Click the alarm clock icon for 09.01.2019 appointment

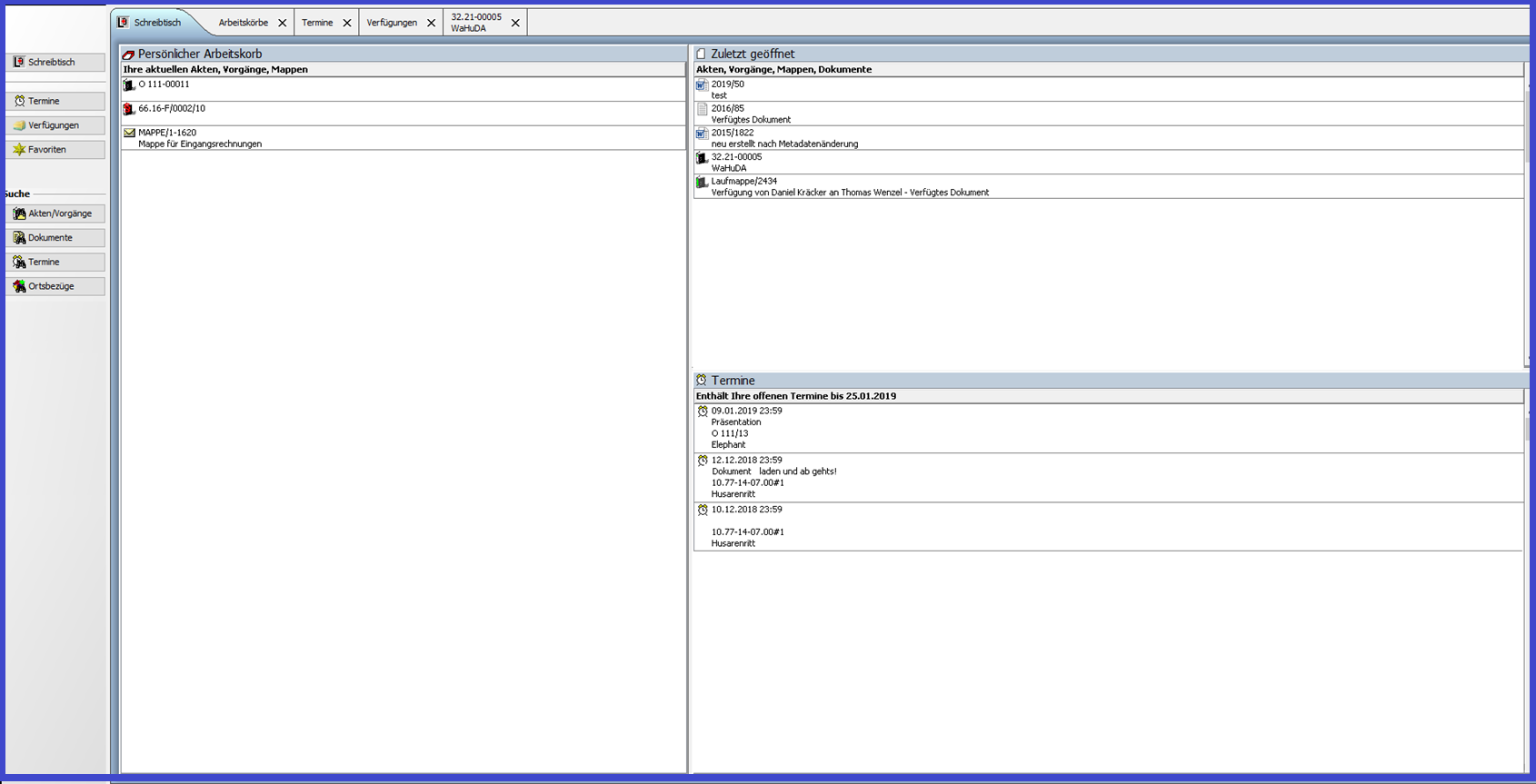pos(702,412)
